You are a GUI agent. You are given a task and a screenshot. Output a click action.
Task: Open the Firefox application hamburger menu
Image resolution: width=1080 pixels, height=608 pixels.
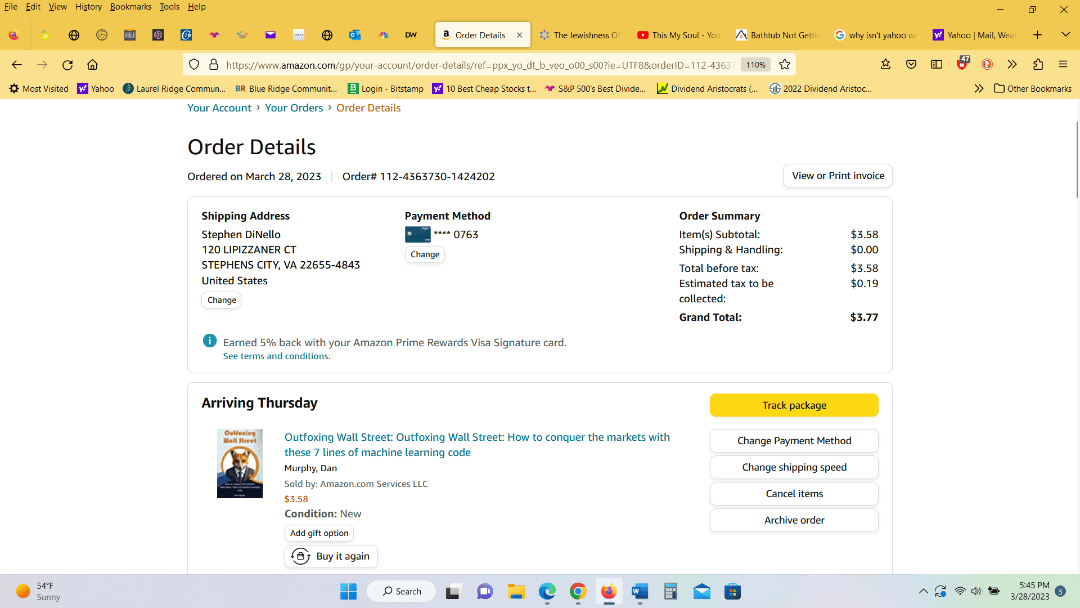(x=1063, y=65)
